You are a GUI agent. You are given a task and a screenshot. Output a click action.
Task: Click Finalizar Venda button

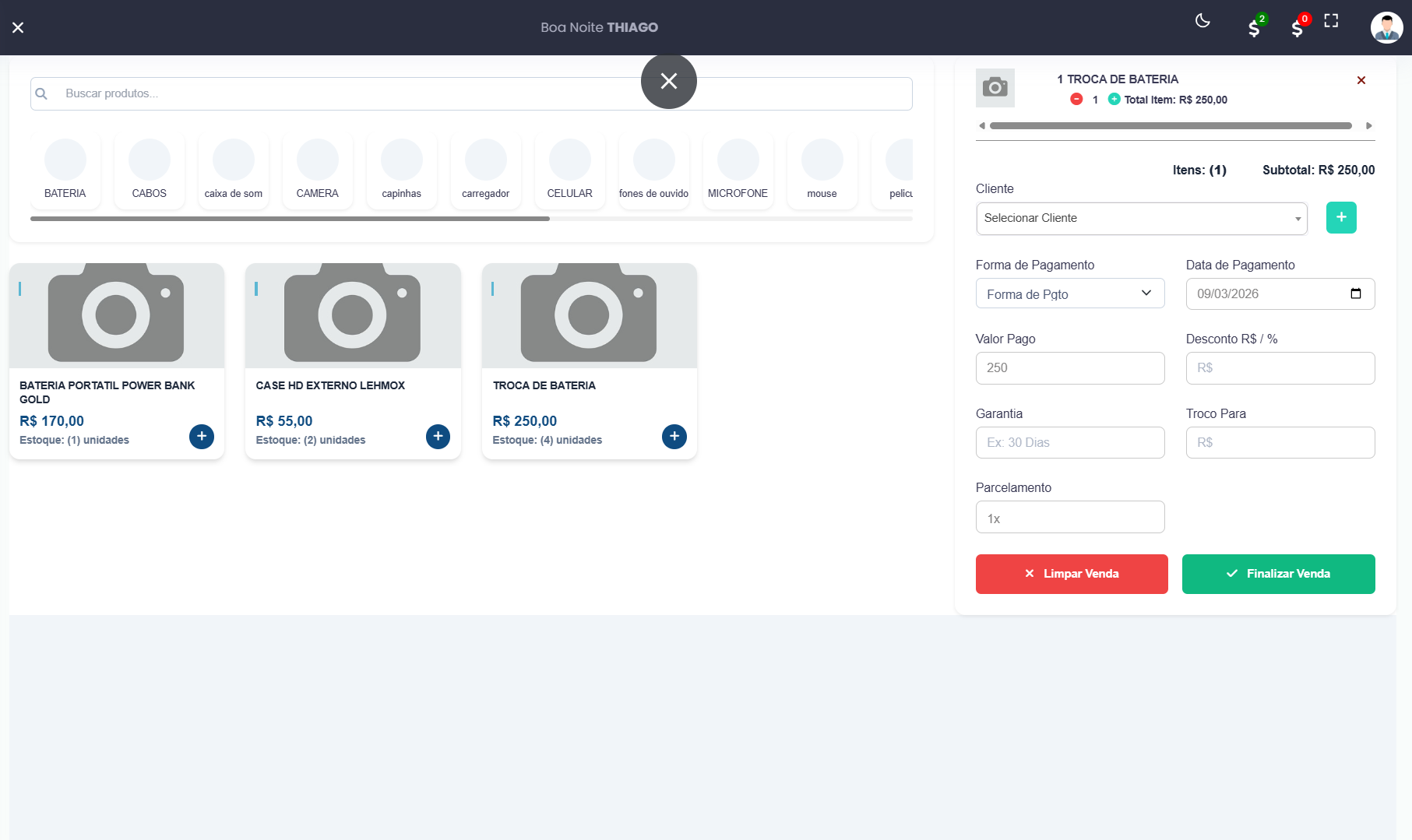(x=1278, y=574)
